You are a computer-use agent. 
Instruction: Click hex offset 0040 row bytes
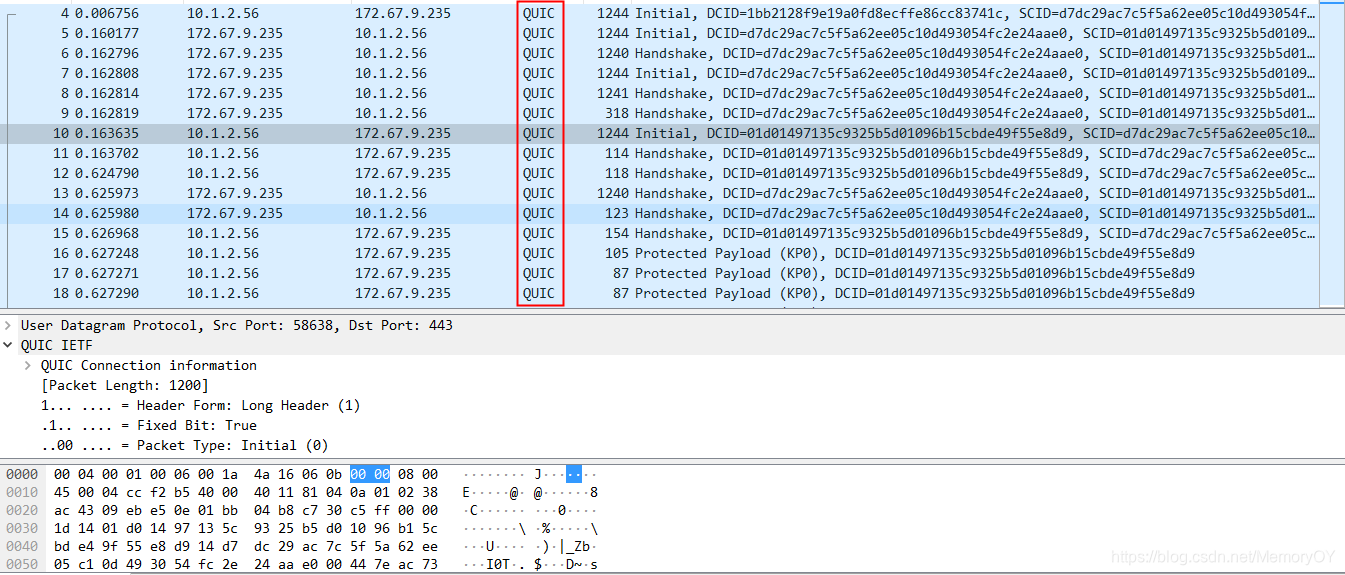tap(246, 546)
